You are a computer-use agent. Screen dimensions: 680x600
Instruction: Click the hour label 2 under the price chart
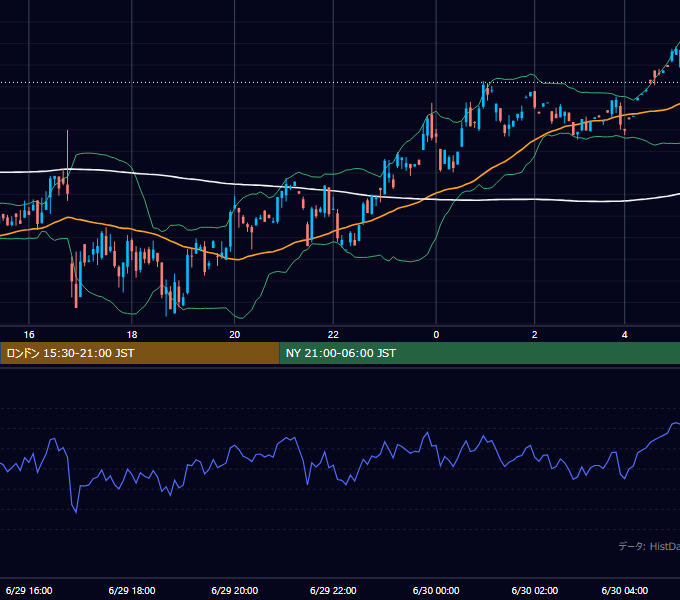(535, 335)
